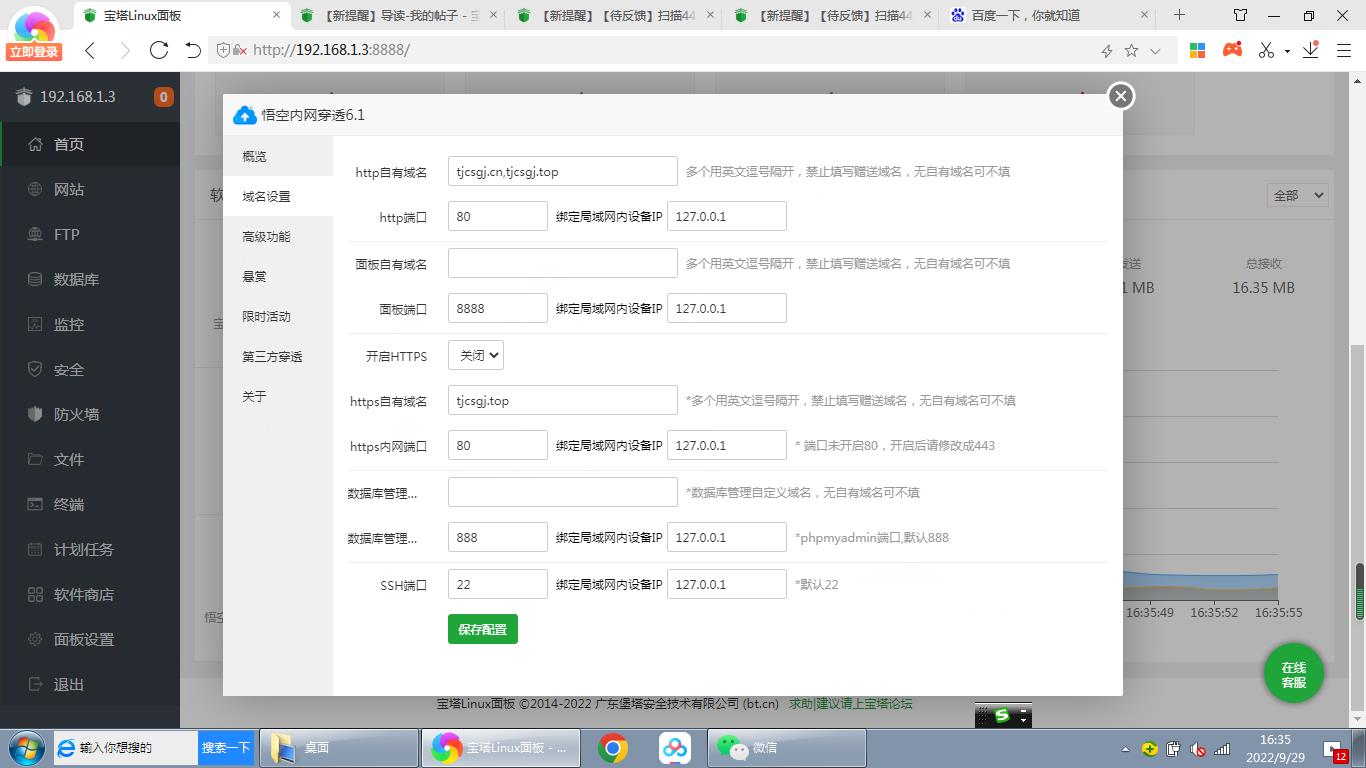The width and height of the screenshot is (1366, 768).
Task: Switch to the 百度一下，你就知道 tab
Action: tap(1049, 15)
